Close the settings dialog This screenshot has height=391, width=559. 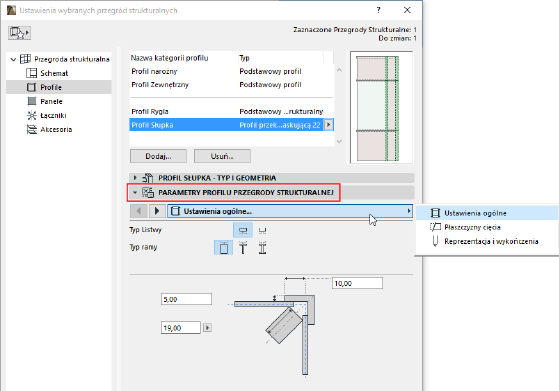pyautogui.click(x=407, y=10)
